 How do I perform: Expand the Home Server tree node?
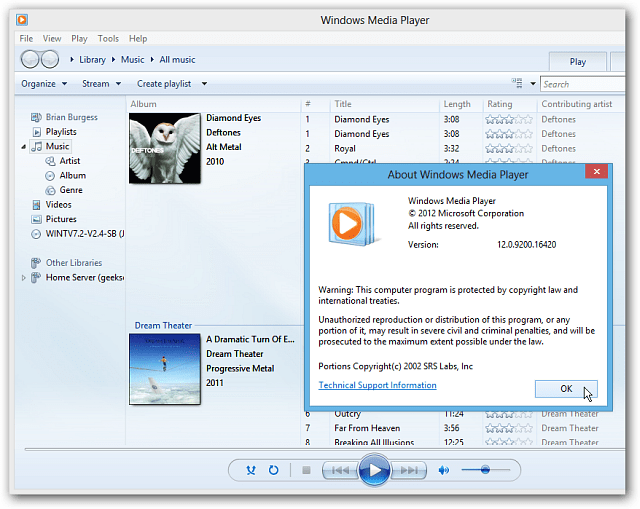(x=23, y=278)
